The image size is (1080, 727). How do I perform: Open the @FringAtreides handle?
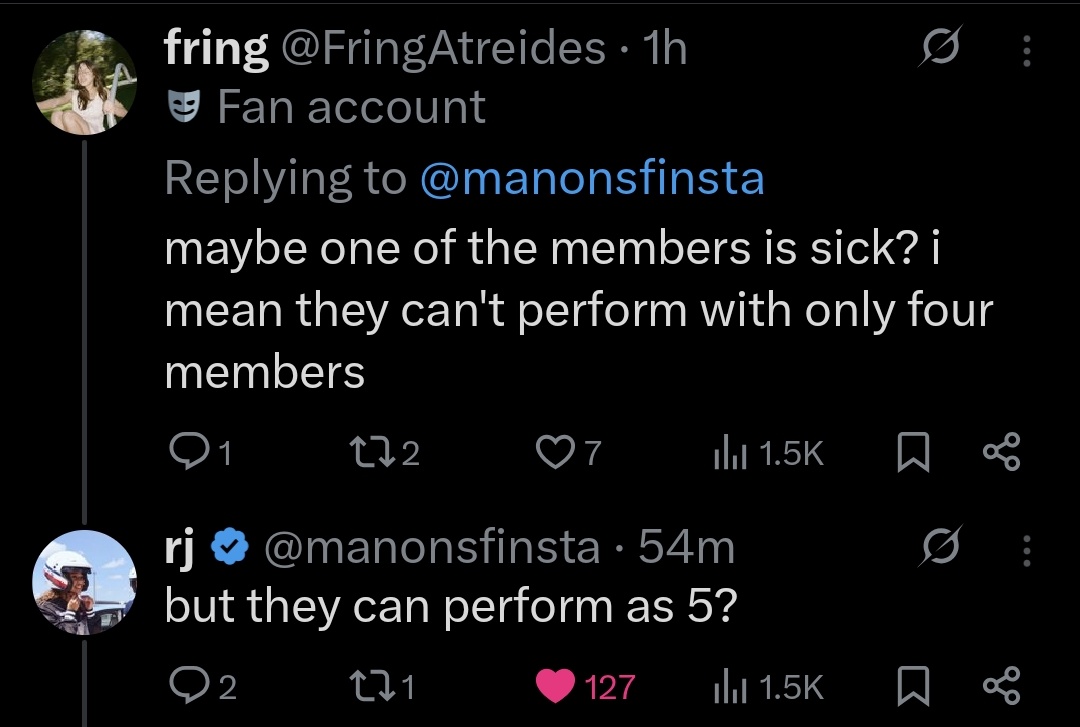click(443, 48)
